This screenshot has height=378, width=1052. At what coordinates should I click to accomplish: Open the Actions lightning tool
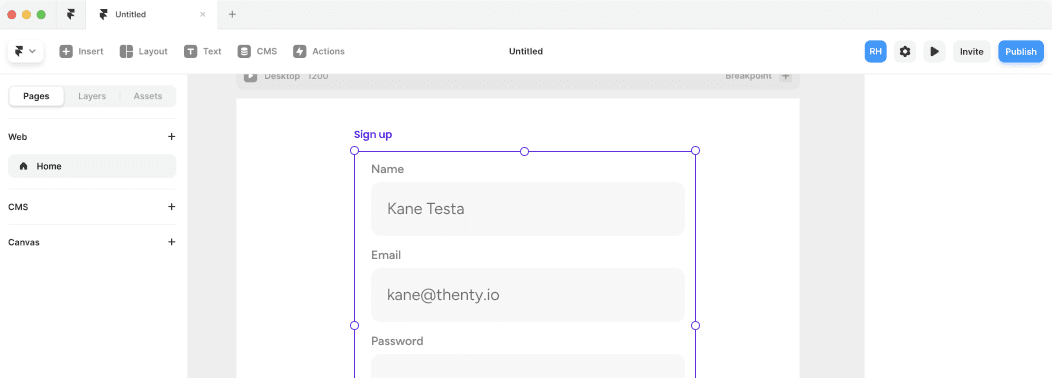[x=319, y=52]
